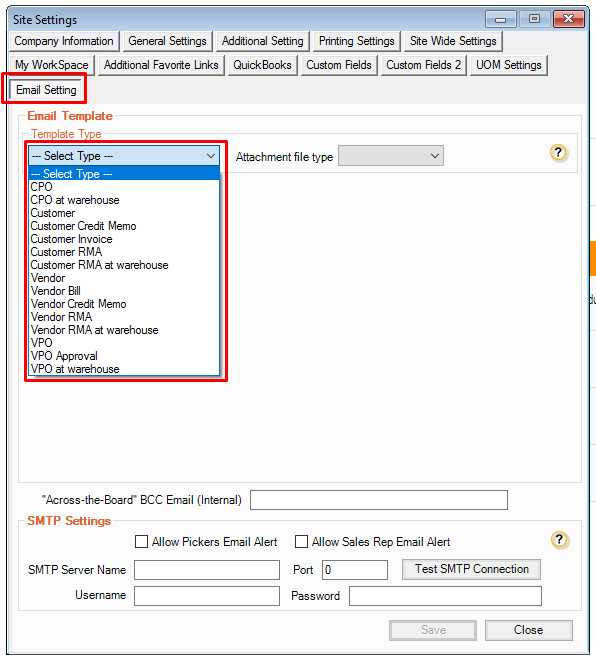Switch to the QuickBooks tab
596x661 pixels.
point(262,65)
